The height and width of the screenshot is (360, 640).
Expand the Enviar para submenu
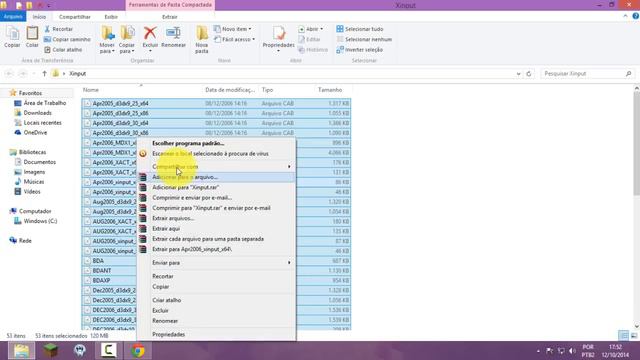click(x=216, y=262)
